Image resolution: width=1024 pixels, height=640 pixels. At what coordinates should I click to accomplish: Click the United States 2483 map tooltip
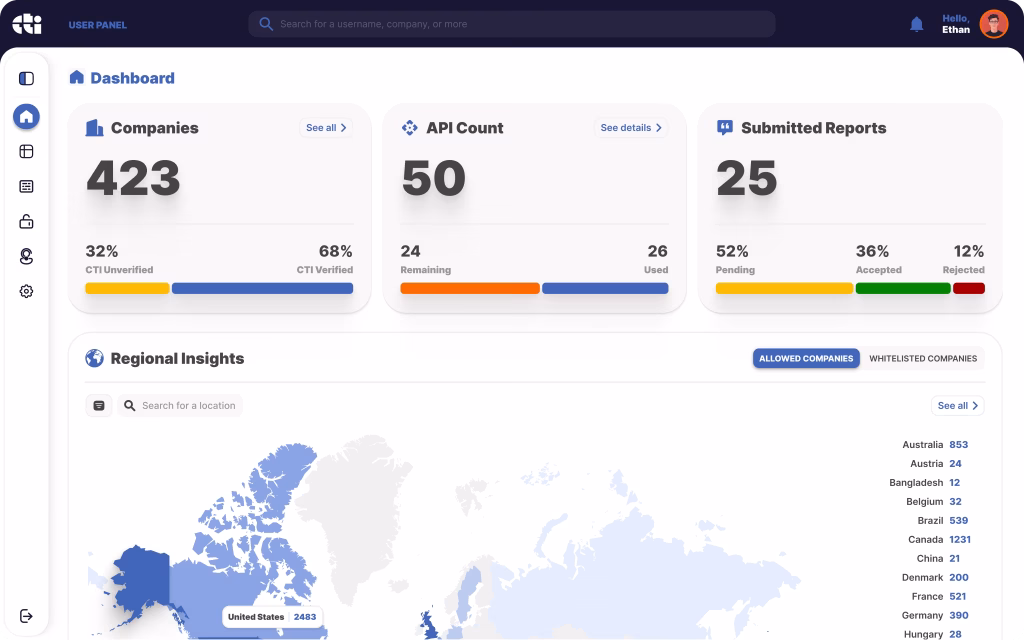coord(272,616)
